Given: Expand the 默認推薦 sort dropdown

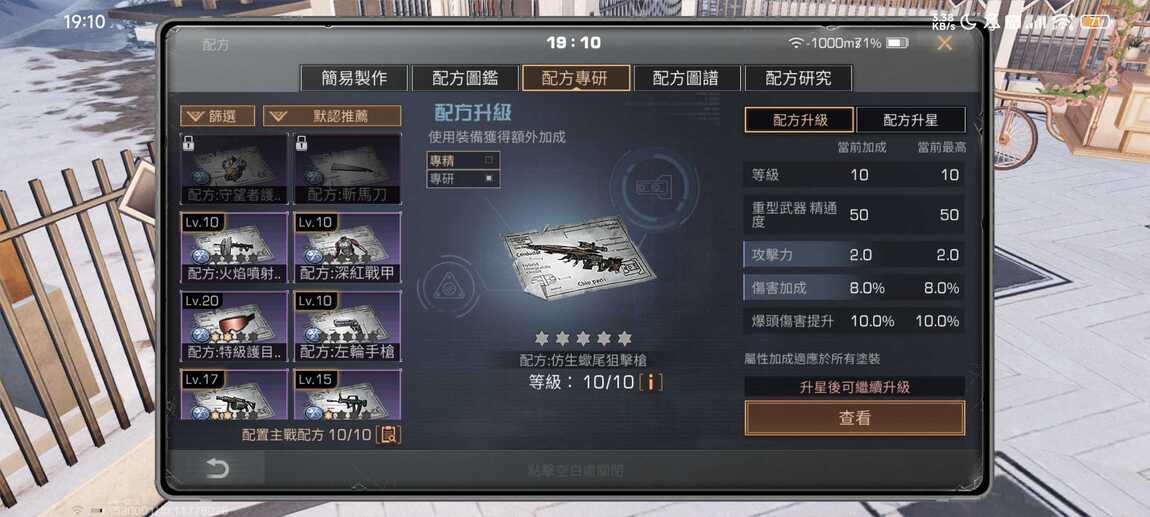Looking at the screenshot, I should point(332,116).
